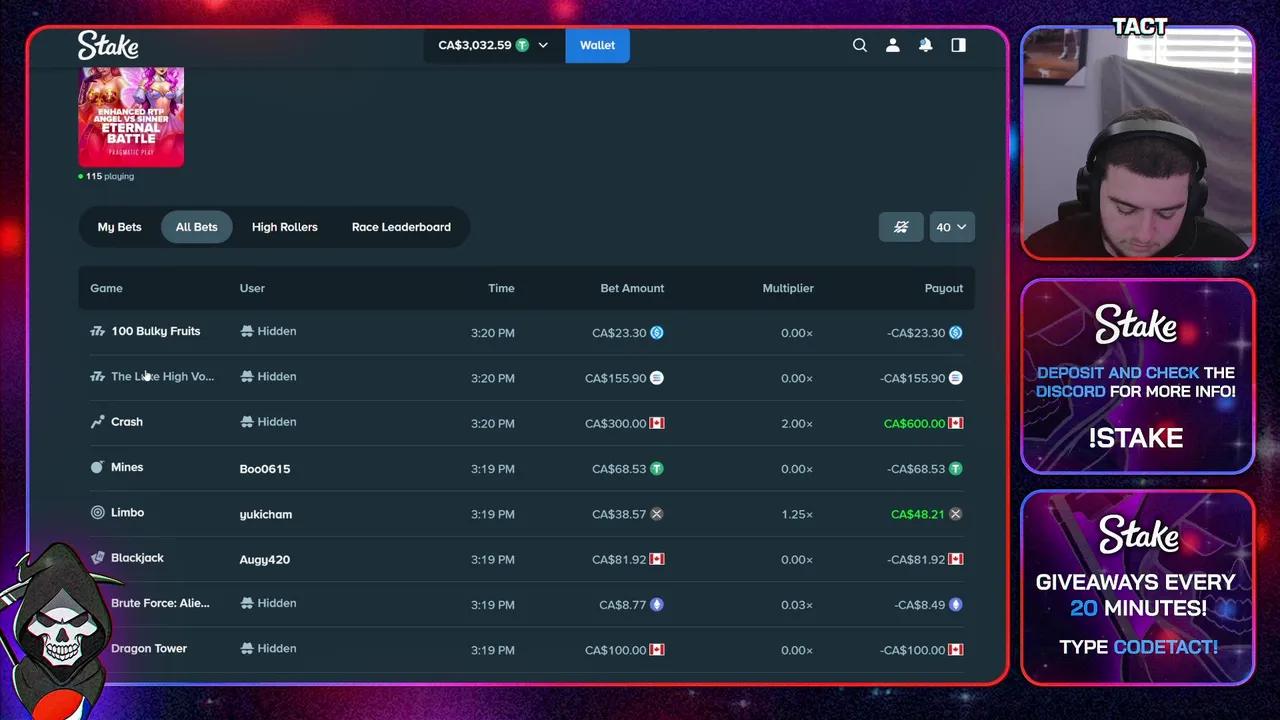The width and height of the screenshot is (1280, 720).
Task: Click the 1.25× multiplier in Limbo row
Action: pos(797,514)
